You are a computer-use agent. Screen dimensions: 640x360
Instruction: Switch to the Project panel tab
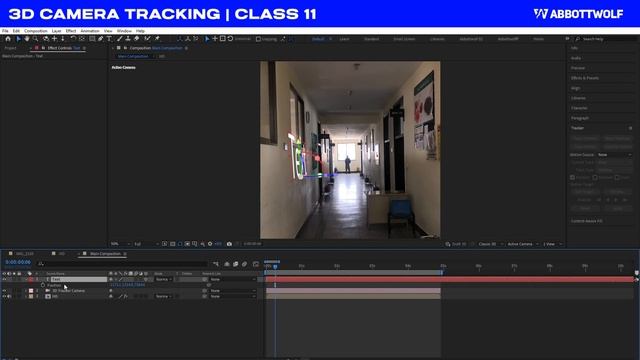(x=10, y=48)
